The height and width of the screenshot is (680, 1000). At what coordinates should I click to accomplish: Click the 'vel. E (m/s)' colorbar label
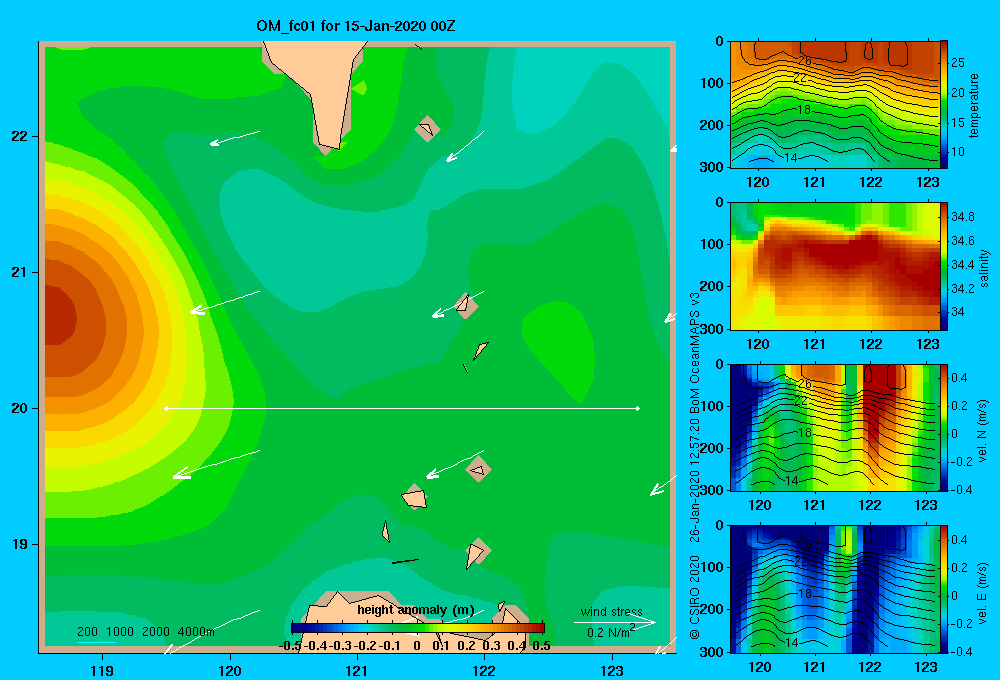pyautogui.click(x=982, y=592)
